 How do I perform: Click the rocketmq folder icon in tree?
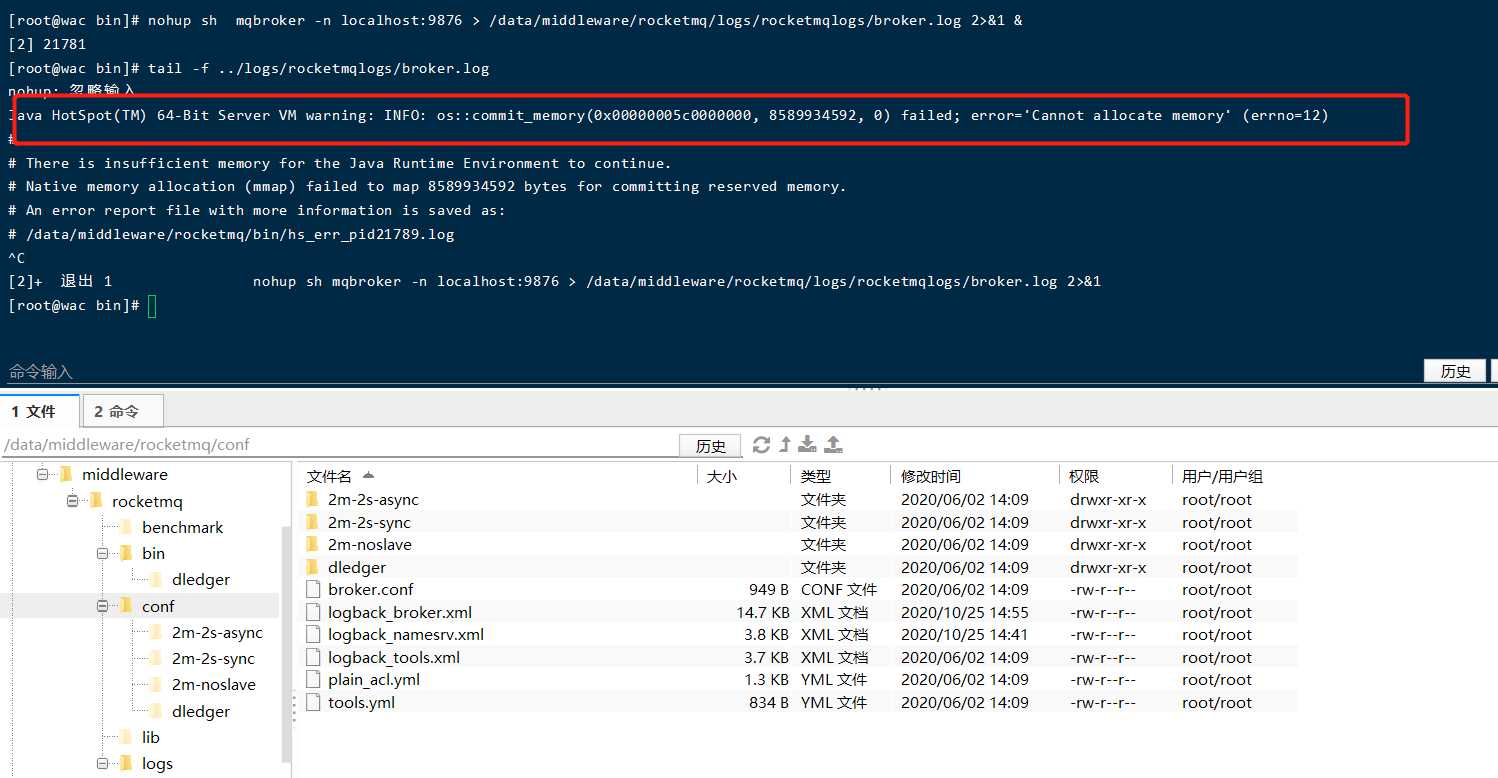click(x=96, y=501)
